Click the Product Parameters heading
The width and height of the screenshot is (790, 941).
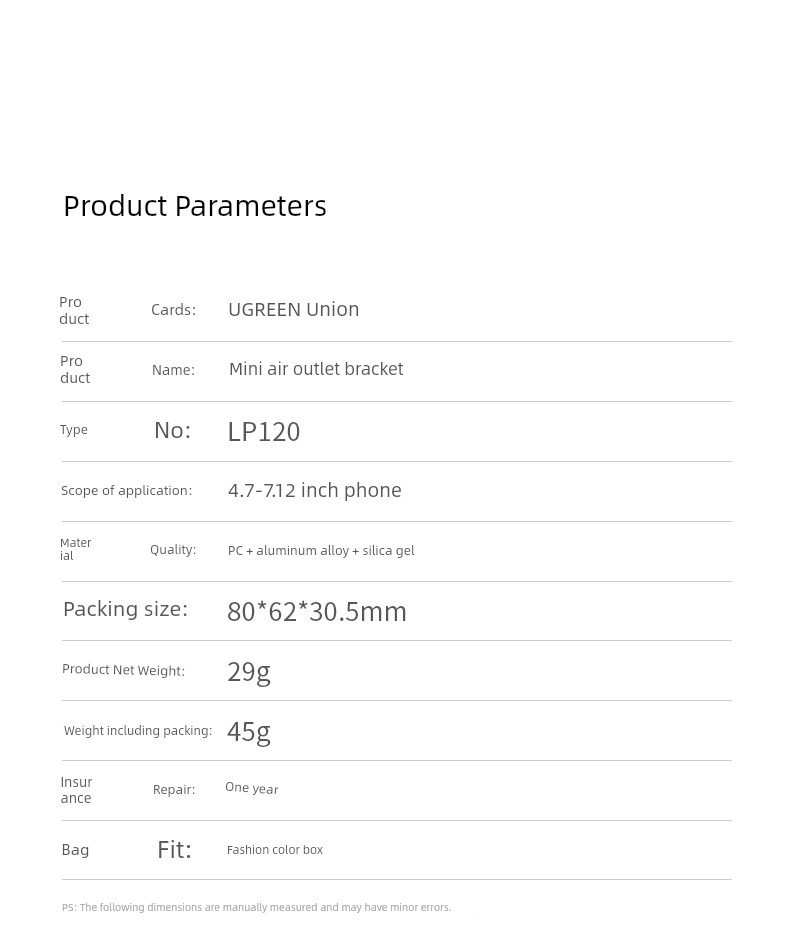(x=195, y=206)
